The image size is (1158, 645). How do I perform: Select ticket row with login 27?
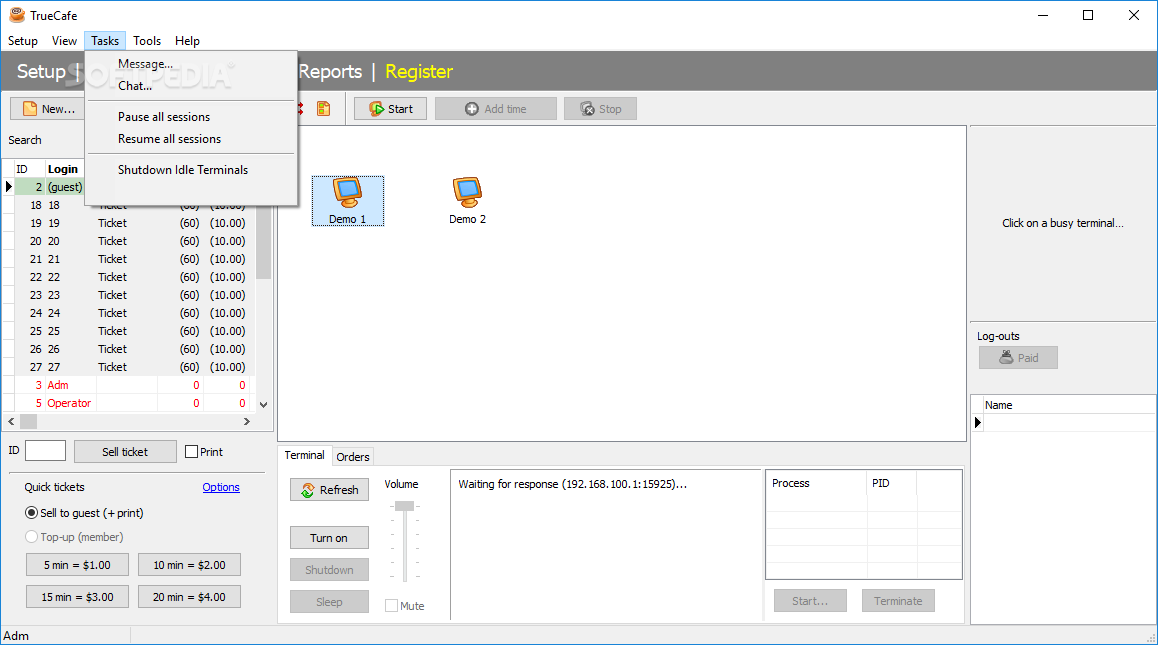pos(129,367)
